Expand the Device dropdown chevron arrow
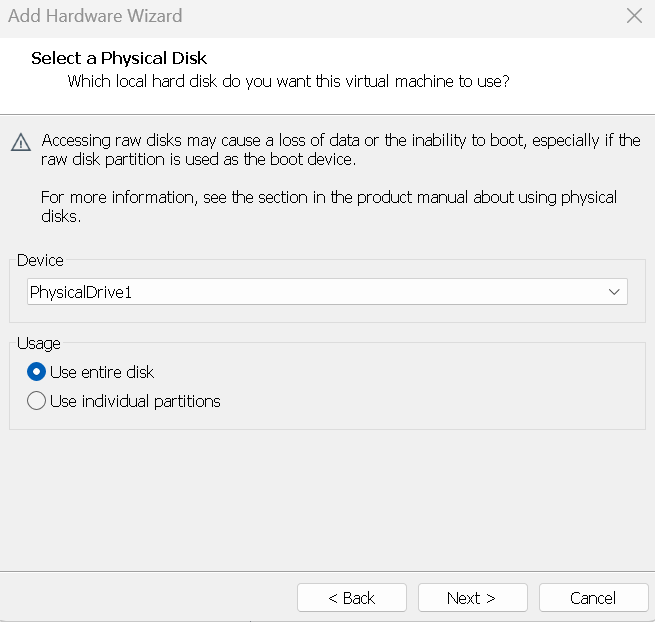The image size is (655, 622). coord(614,292)
